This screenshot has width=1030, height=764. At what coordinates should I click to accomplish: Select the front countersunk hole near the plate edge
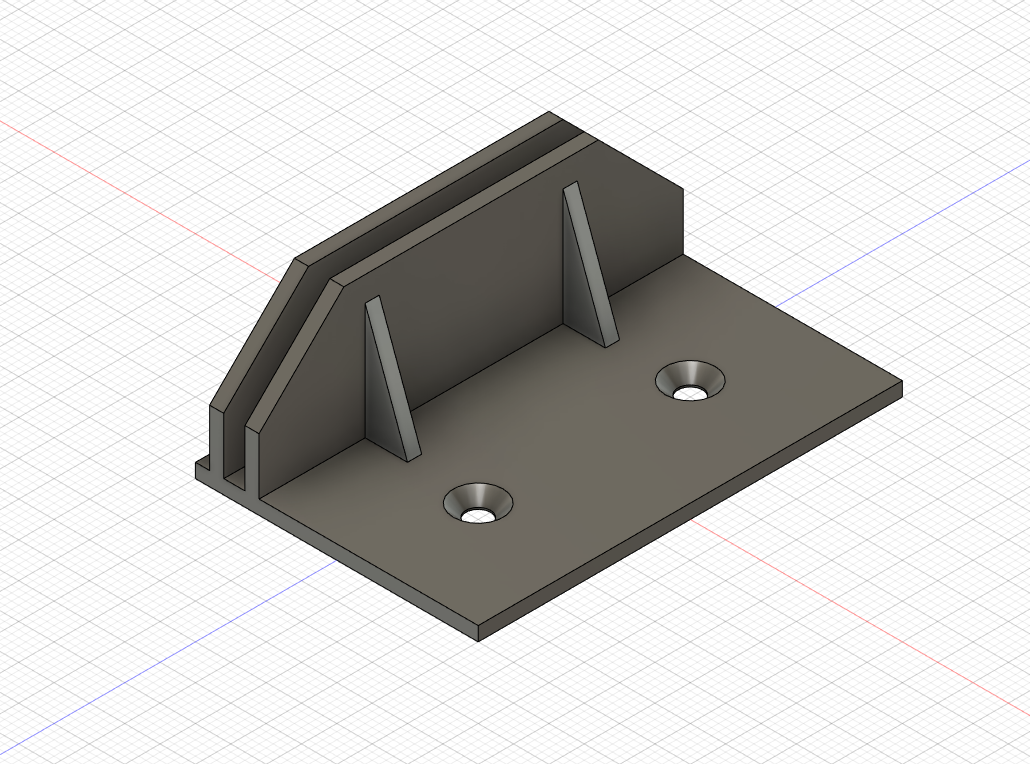(478, 504)
